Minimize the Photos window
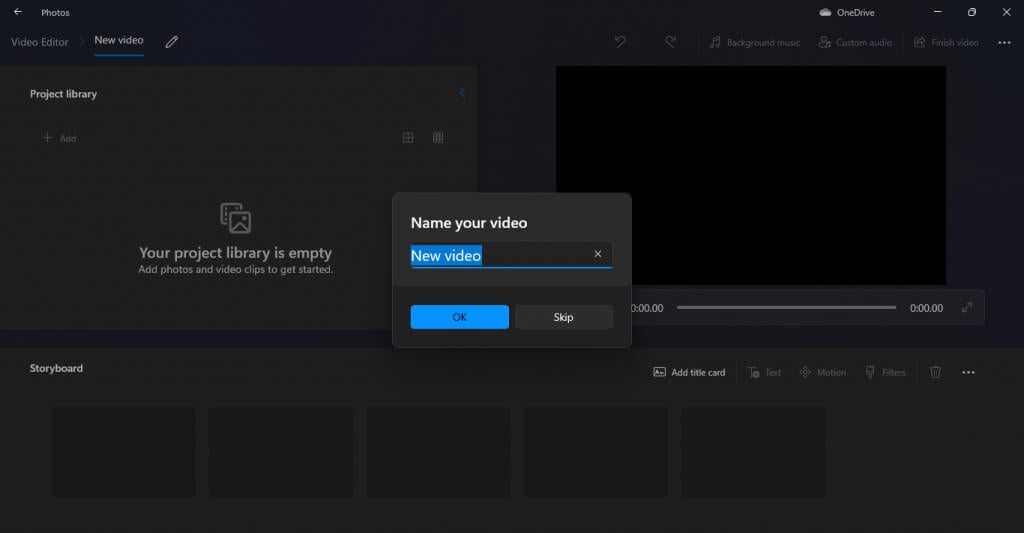 (x=938, y=12)
